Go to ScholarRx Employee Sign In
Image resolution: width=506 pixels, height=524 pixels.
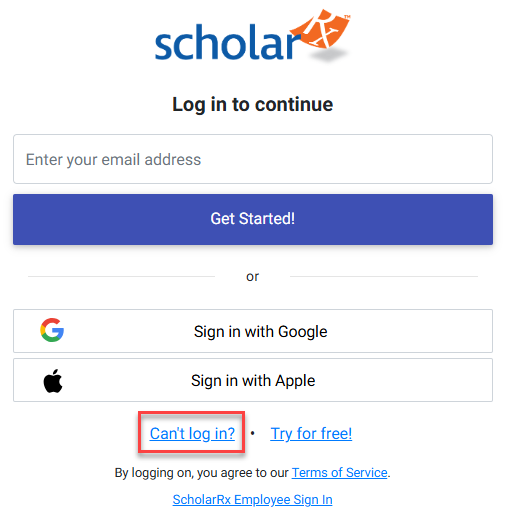[x=253, y=500]
